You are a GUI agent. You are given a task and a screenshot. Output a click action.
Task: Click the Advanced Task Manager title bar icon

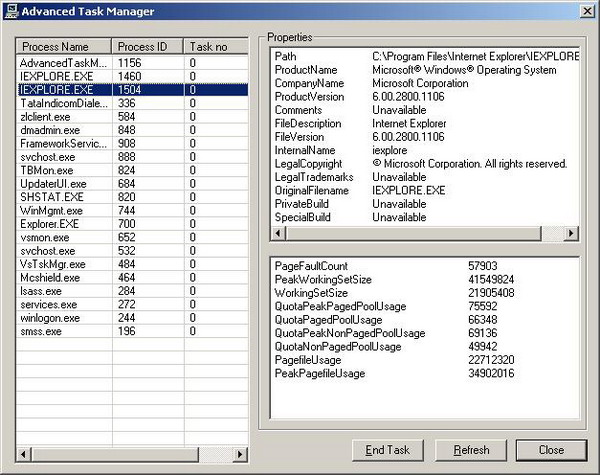coord(11,11)
